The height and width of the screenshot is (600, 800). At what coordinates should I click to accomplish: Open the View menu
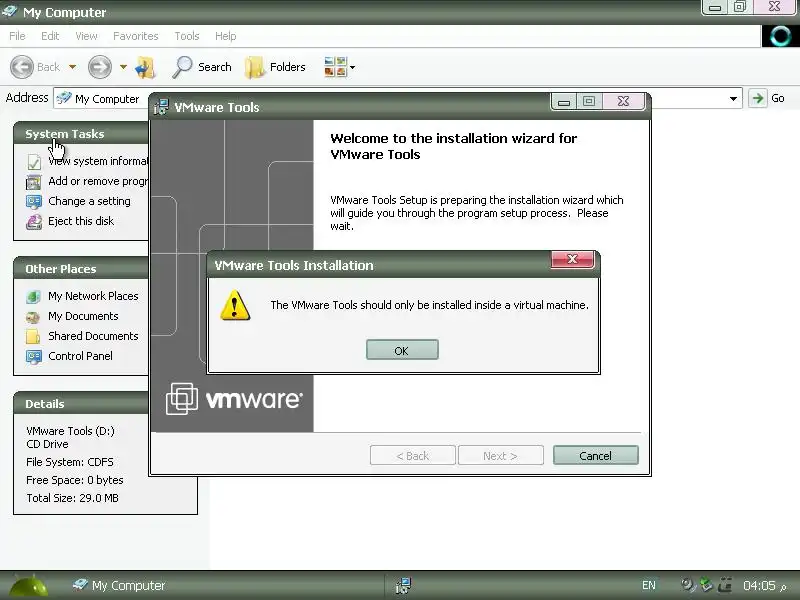pos(86,36)
